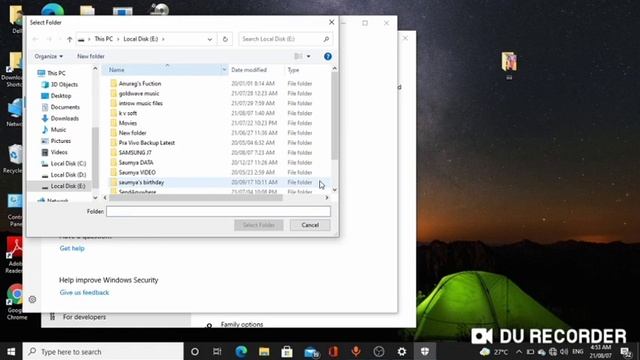640x360 pixels.
Task: Open the folder icon on desktop wallpaper
Action: coord(509,63)
